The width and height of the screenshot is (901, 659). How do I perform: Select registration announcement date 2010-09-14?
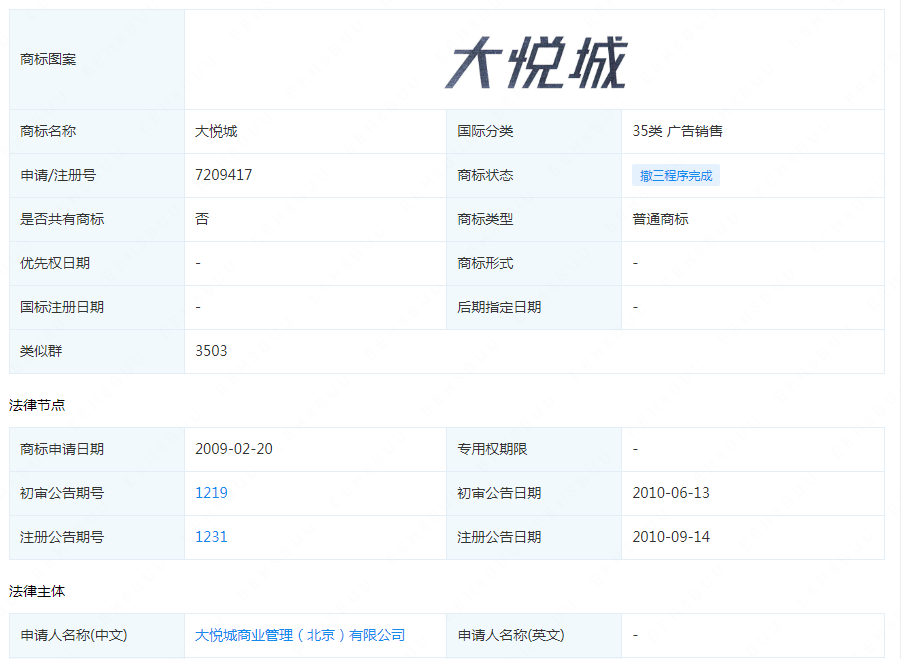[671, 537]
